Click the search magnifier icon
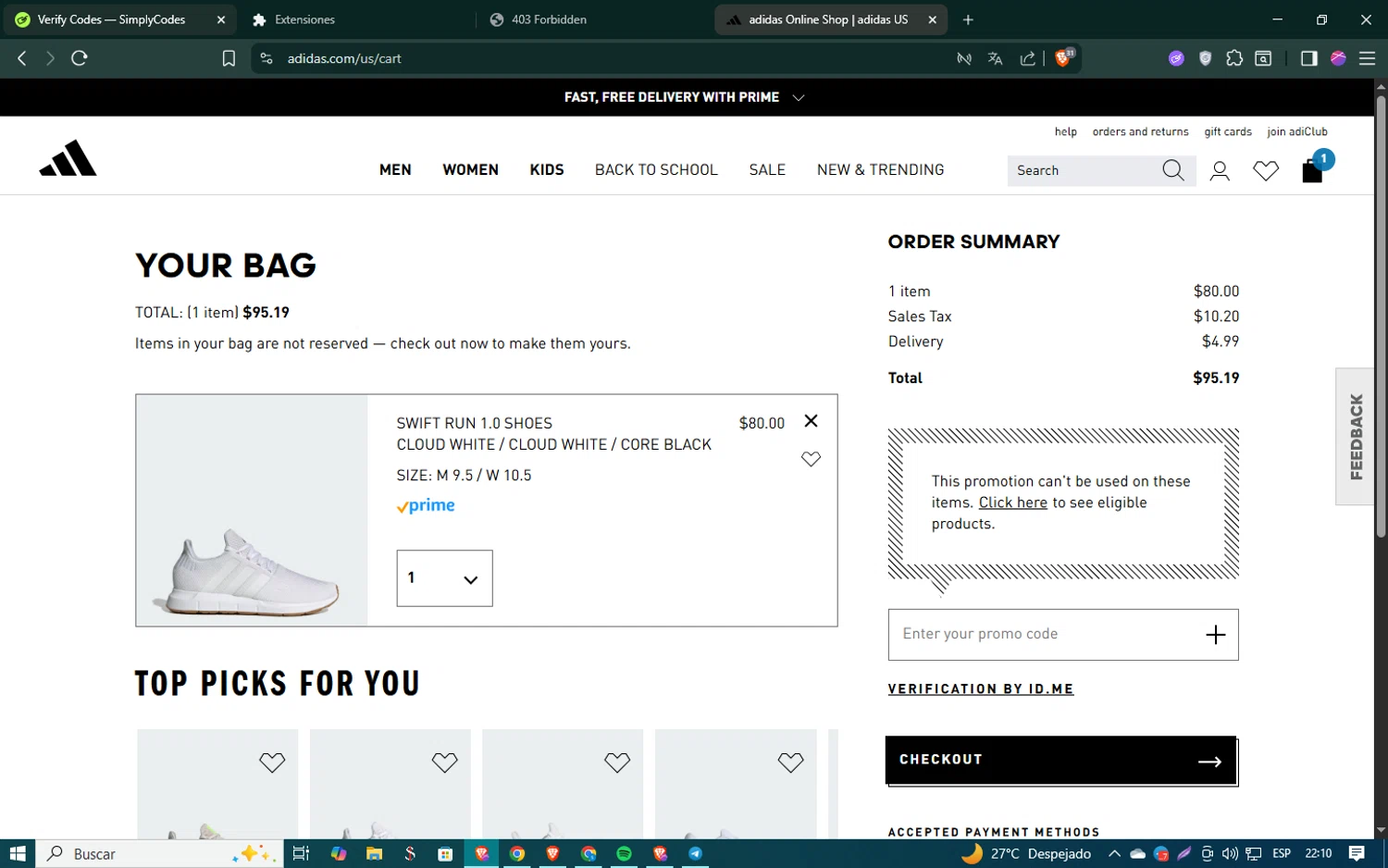Screen dimensions: 1388x868 click(x=1172, y=170)
